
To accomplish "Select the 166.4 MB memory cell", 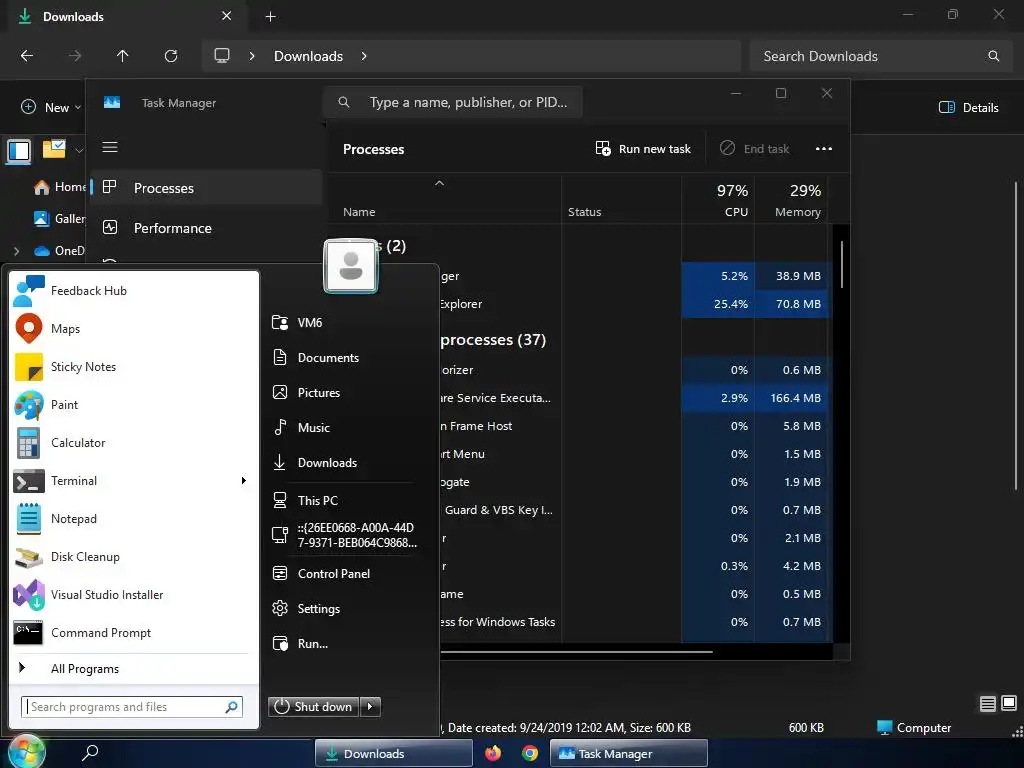I will (792, 398).
